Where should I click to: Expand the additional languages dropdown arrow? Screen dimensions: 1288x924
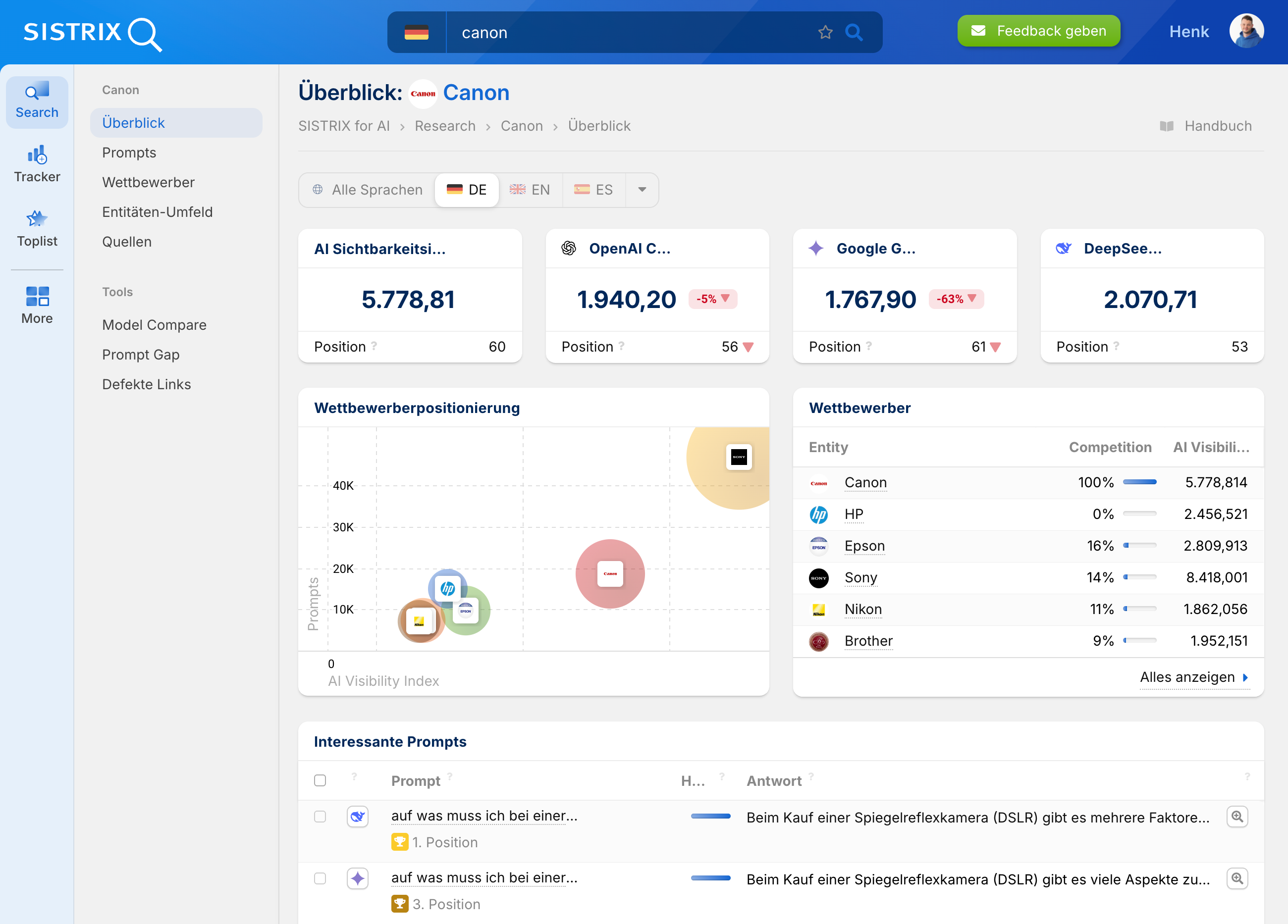pyautogui.click(x=642, y=190)
